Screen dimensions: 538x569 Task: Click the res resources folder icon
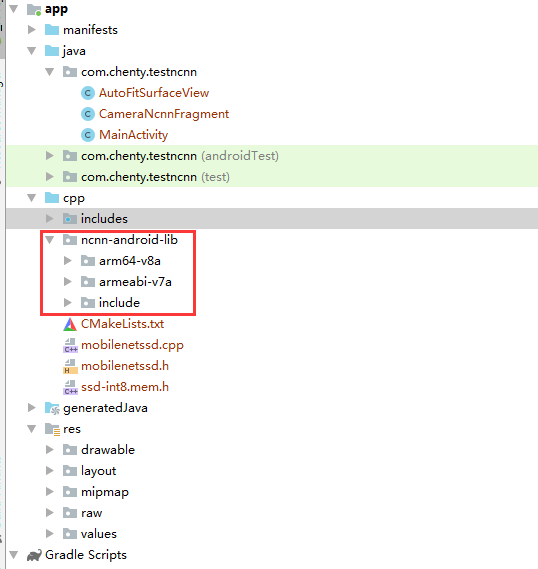[x=52, y=429]
